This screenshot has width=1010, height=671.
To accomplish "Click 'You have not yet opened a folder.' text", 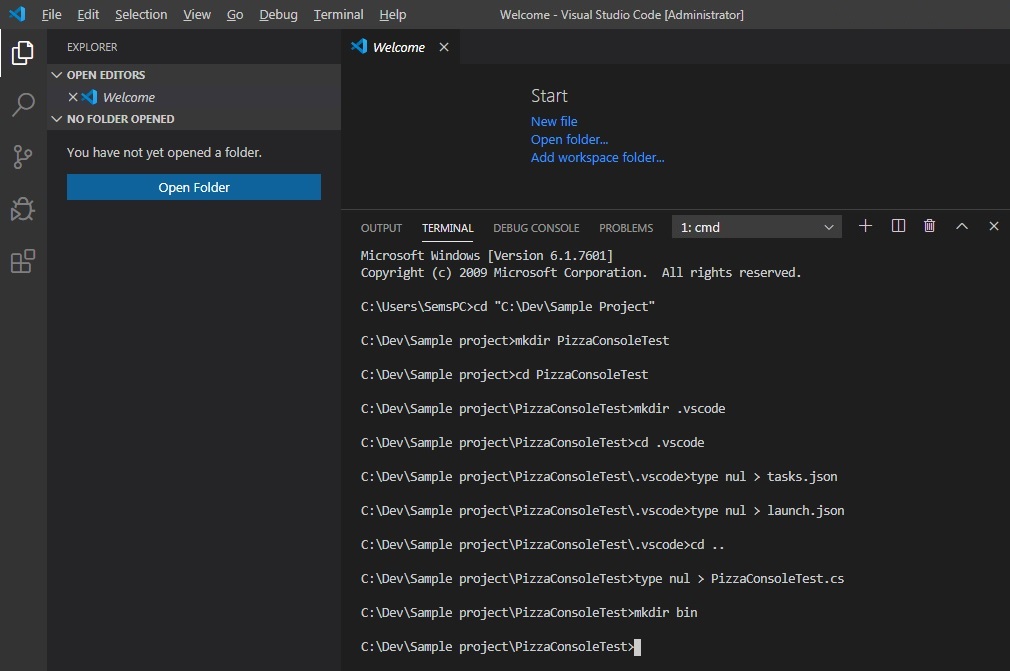I will point(164,153).
